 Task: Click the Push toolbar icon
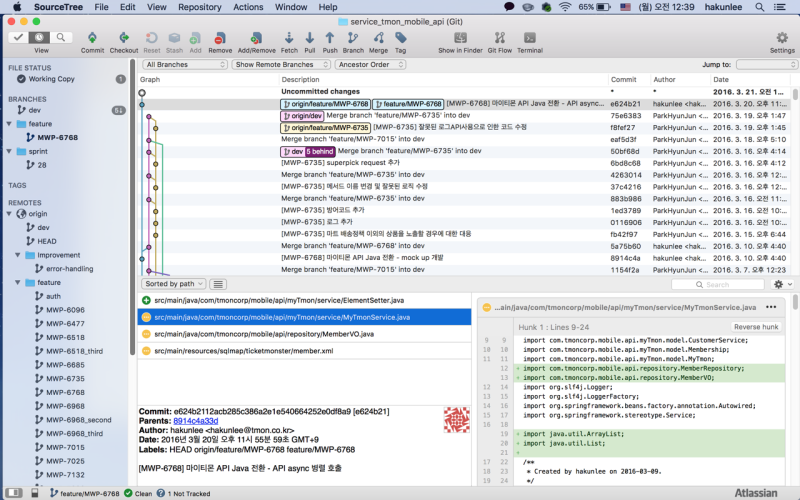click(x=330, y=38)
